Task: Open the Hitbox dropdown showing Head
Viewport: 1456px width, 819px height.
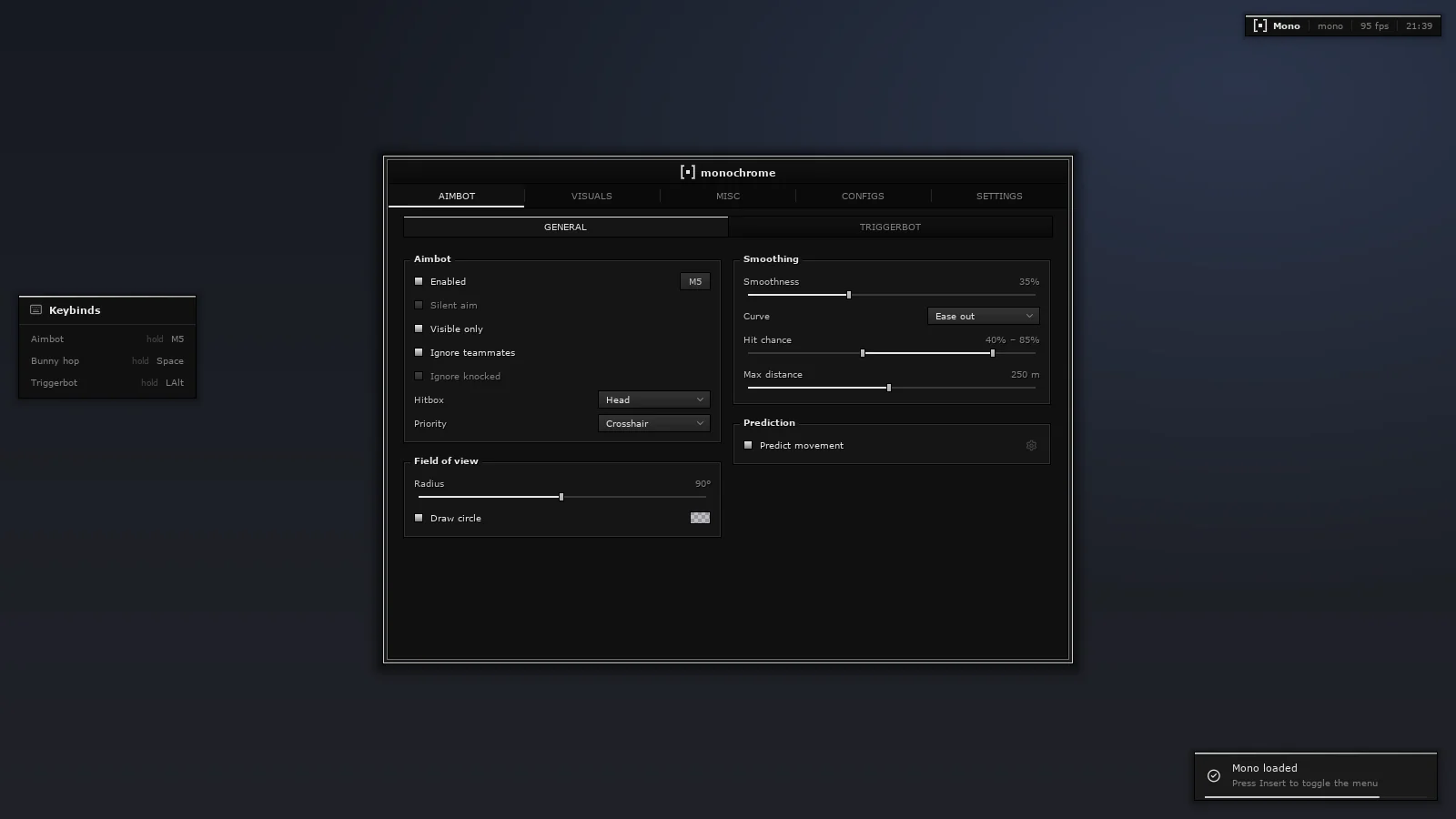Action: coord(653,399)
